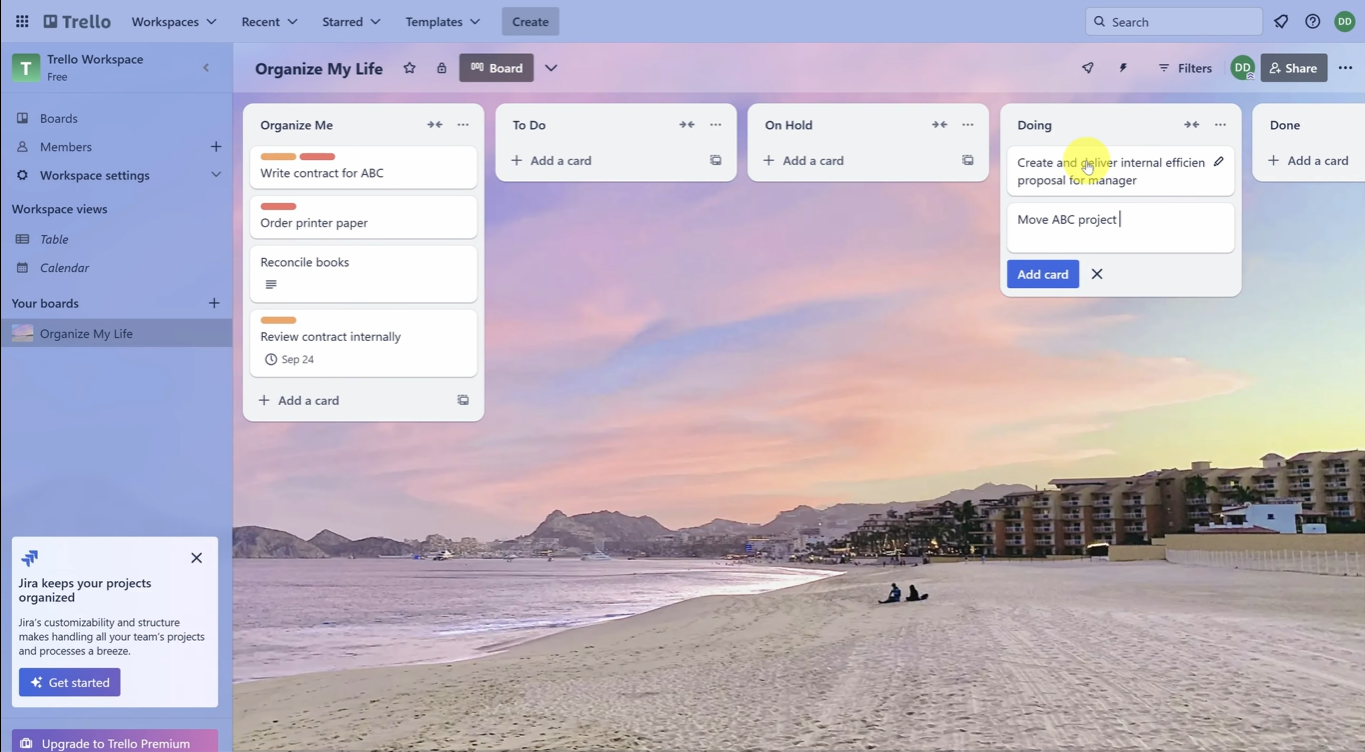The width and height of the screenshot is (1365, 752).
Task: Open the help question mark icon
Action: click(x=1313, y=21)
